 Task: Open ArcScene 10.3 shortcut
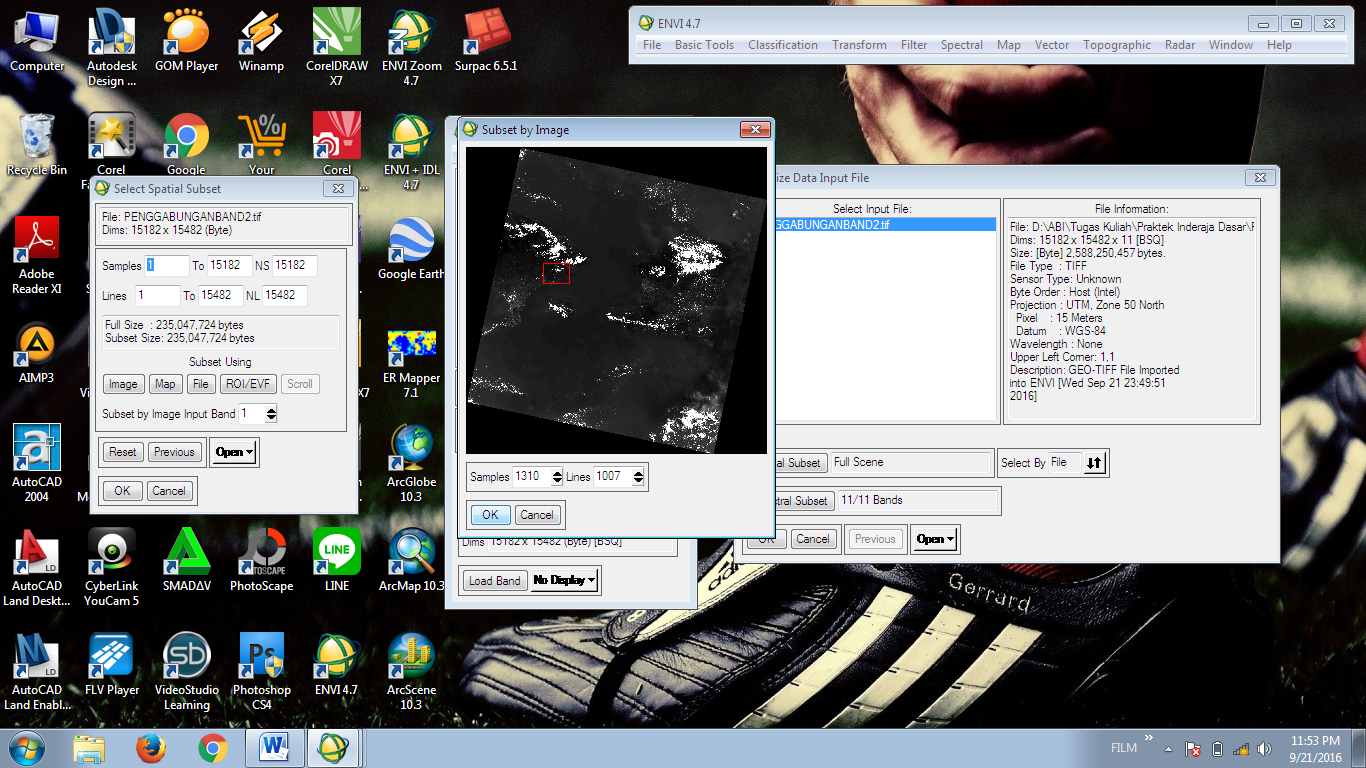point(411,671)
